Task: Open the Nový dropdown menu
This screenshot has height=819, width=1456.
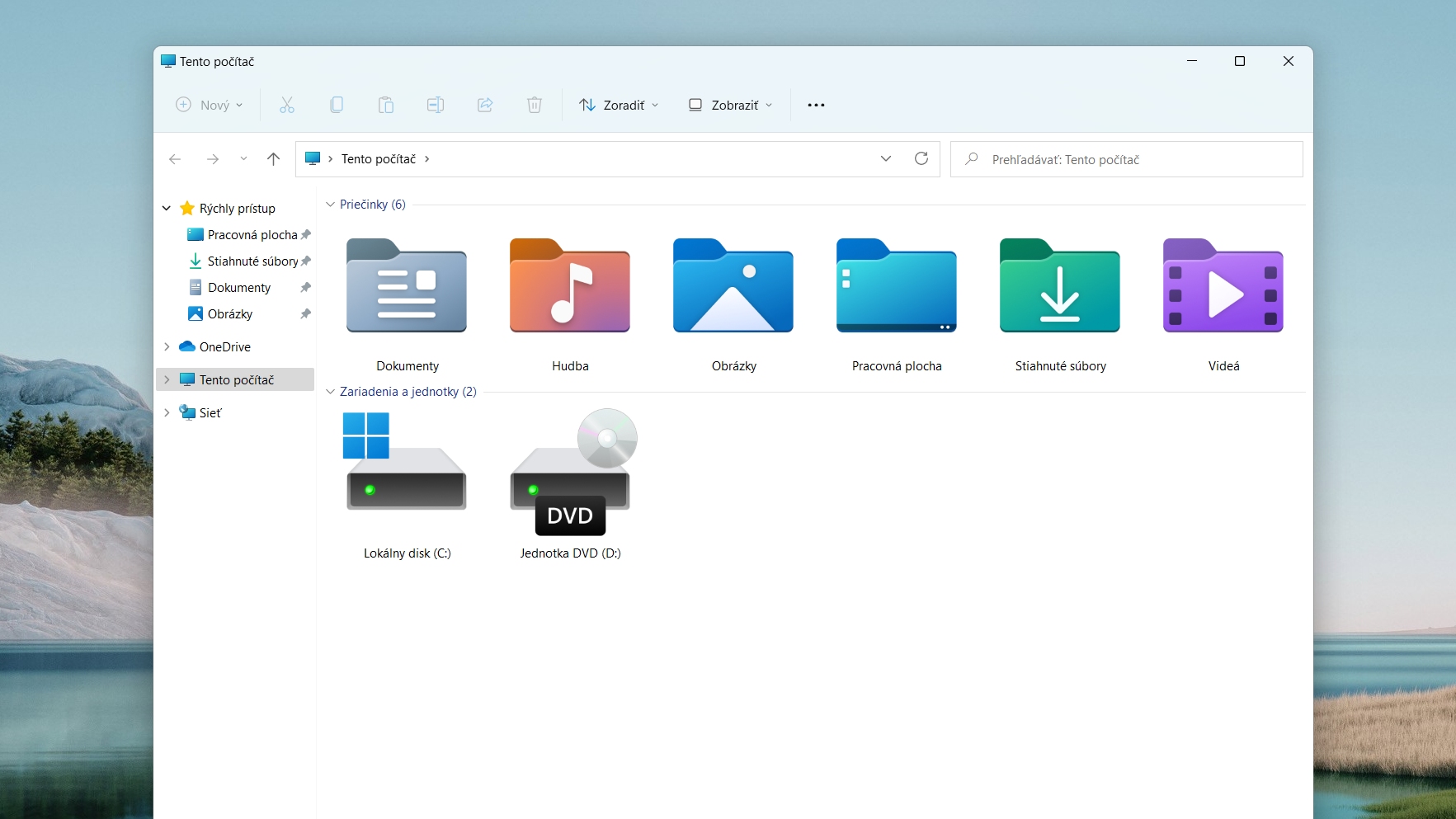Action: pyautogui.click(x=209, y=105)
